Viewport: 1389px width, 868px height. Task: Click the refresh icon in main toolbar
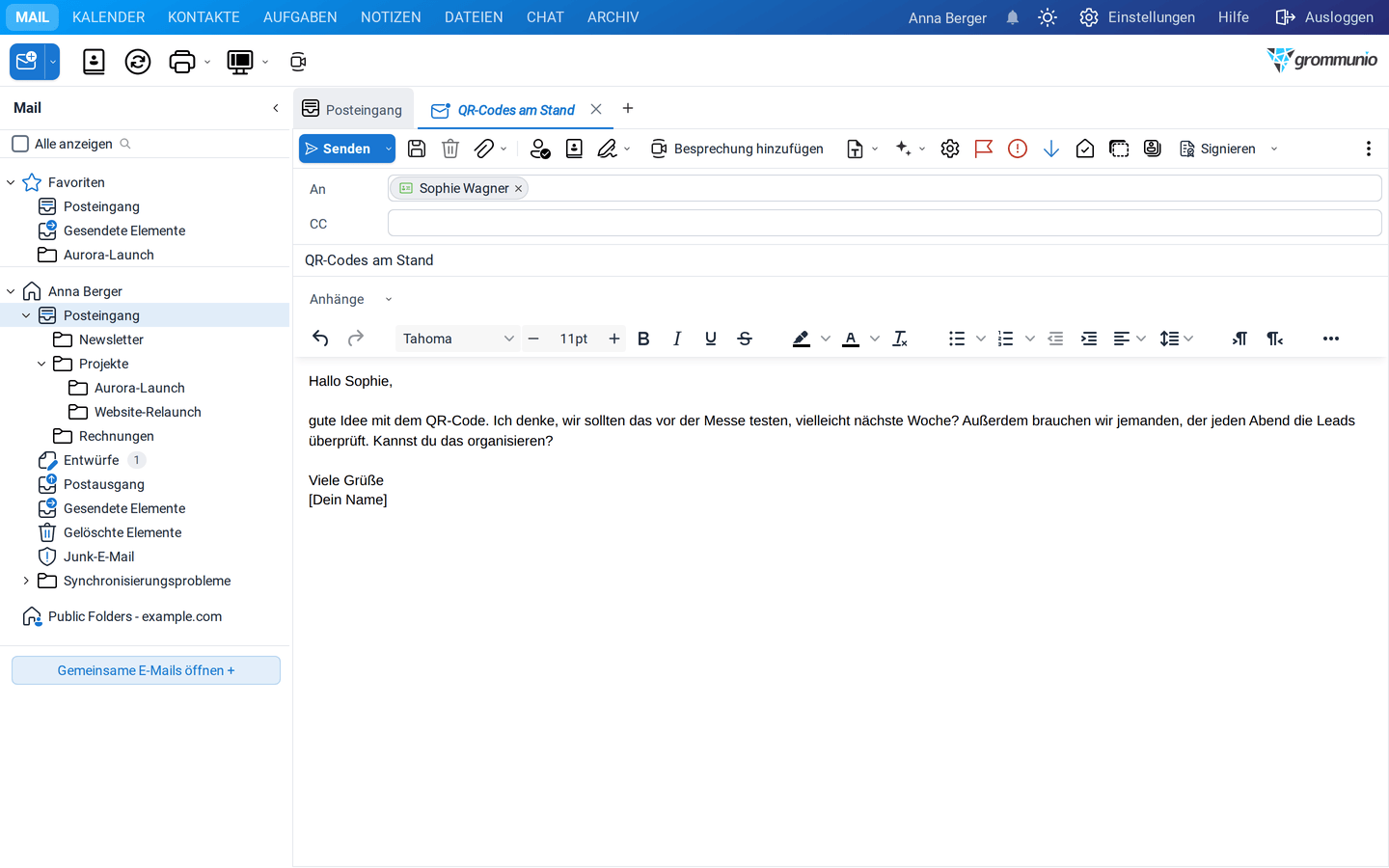[x=138, y=62]
